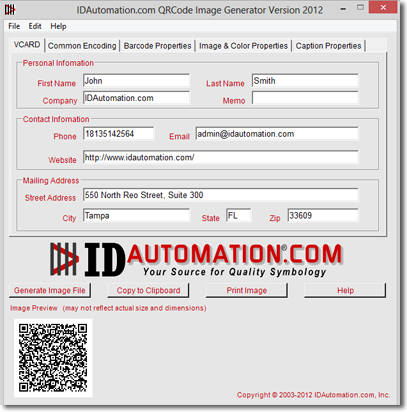Image resolution: width=407 pixels, height=412 pixels.
Task: Click the Street Address field
Action: pyautogui.click(x=221, y=195)
